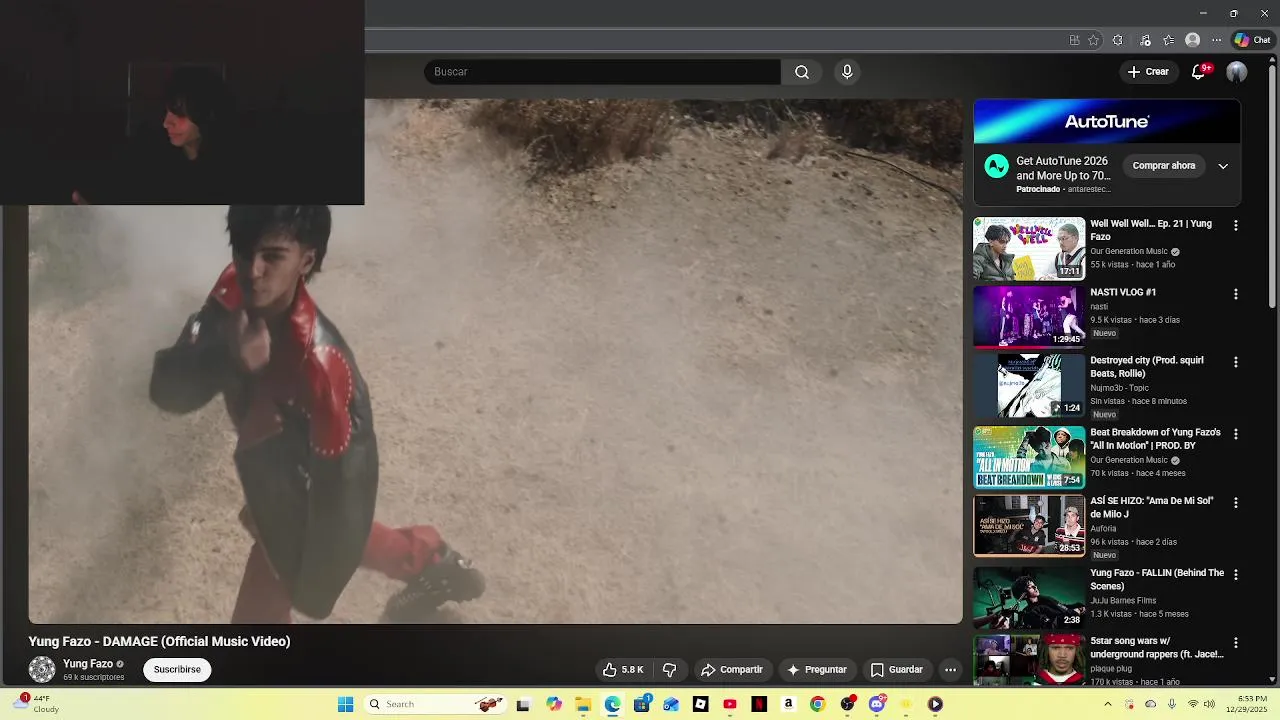Click the Yung Fazo channel avatar
Viewport: 1280px width, 720px height.
click(x=42, y=670)
